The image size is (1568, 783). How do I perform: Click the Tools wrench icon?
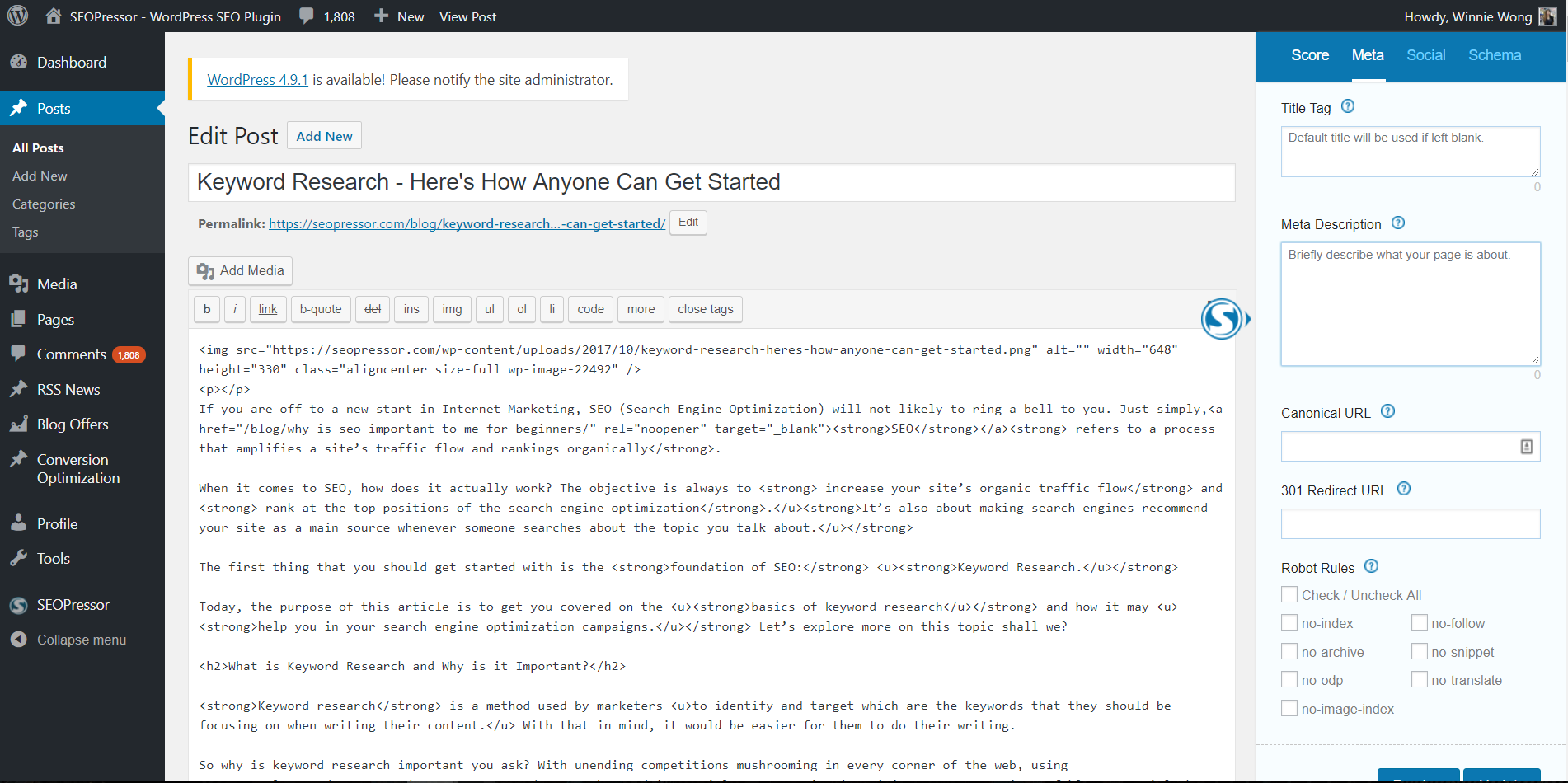coord(19,558)
